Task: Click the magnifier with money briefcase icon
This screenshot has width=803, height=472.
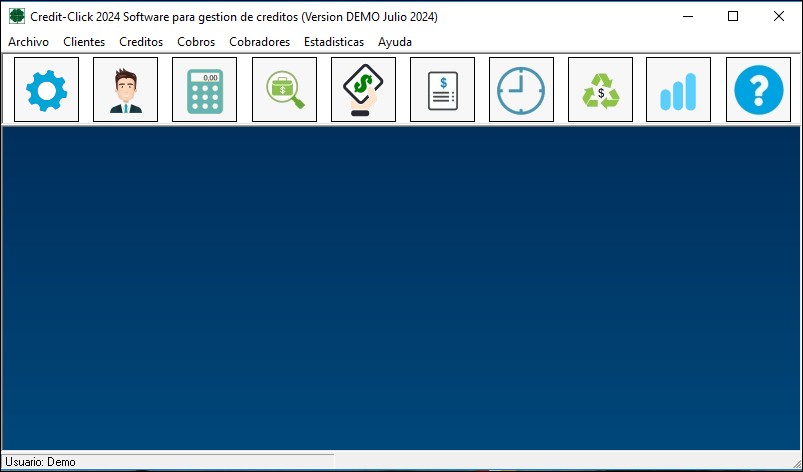Action: point(284,90)
